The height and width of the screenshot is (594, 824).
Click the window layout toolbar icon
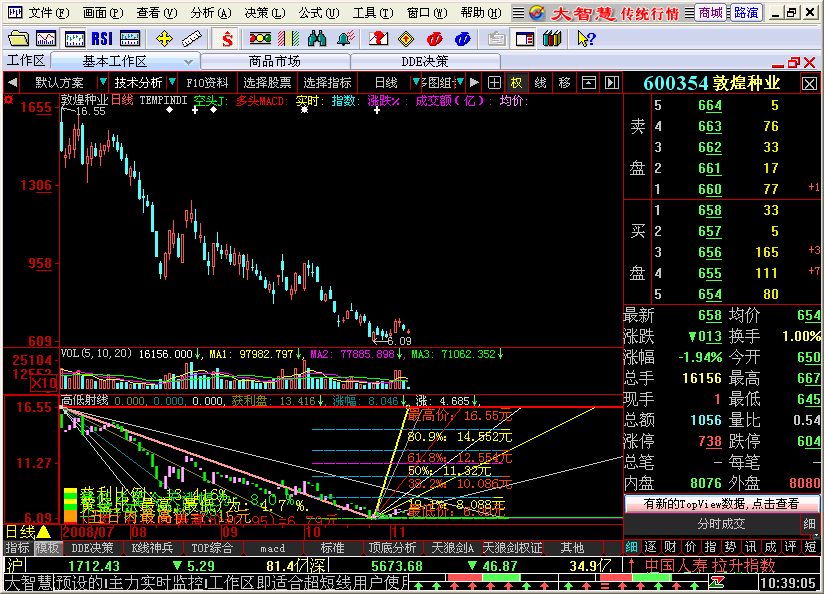524,39
